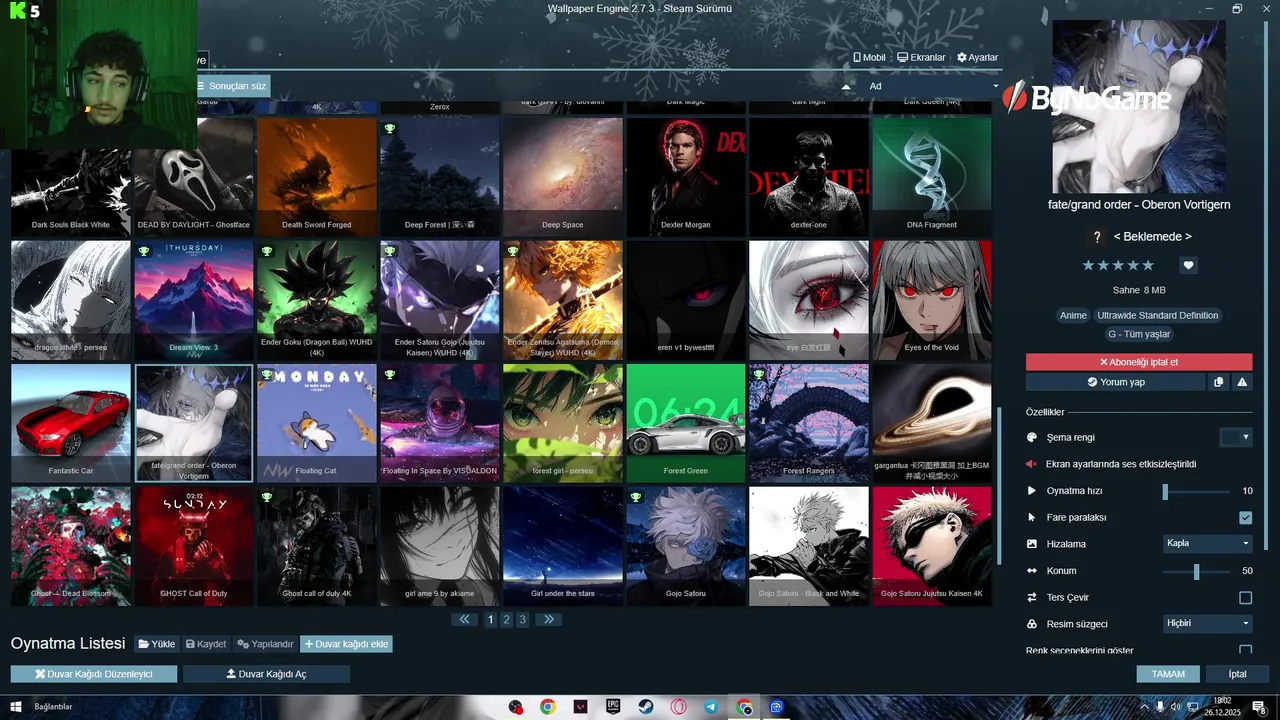
Task: Click the TAMAM button
Action: [x=1168, y=674]
